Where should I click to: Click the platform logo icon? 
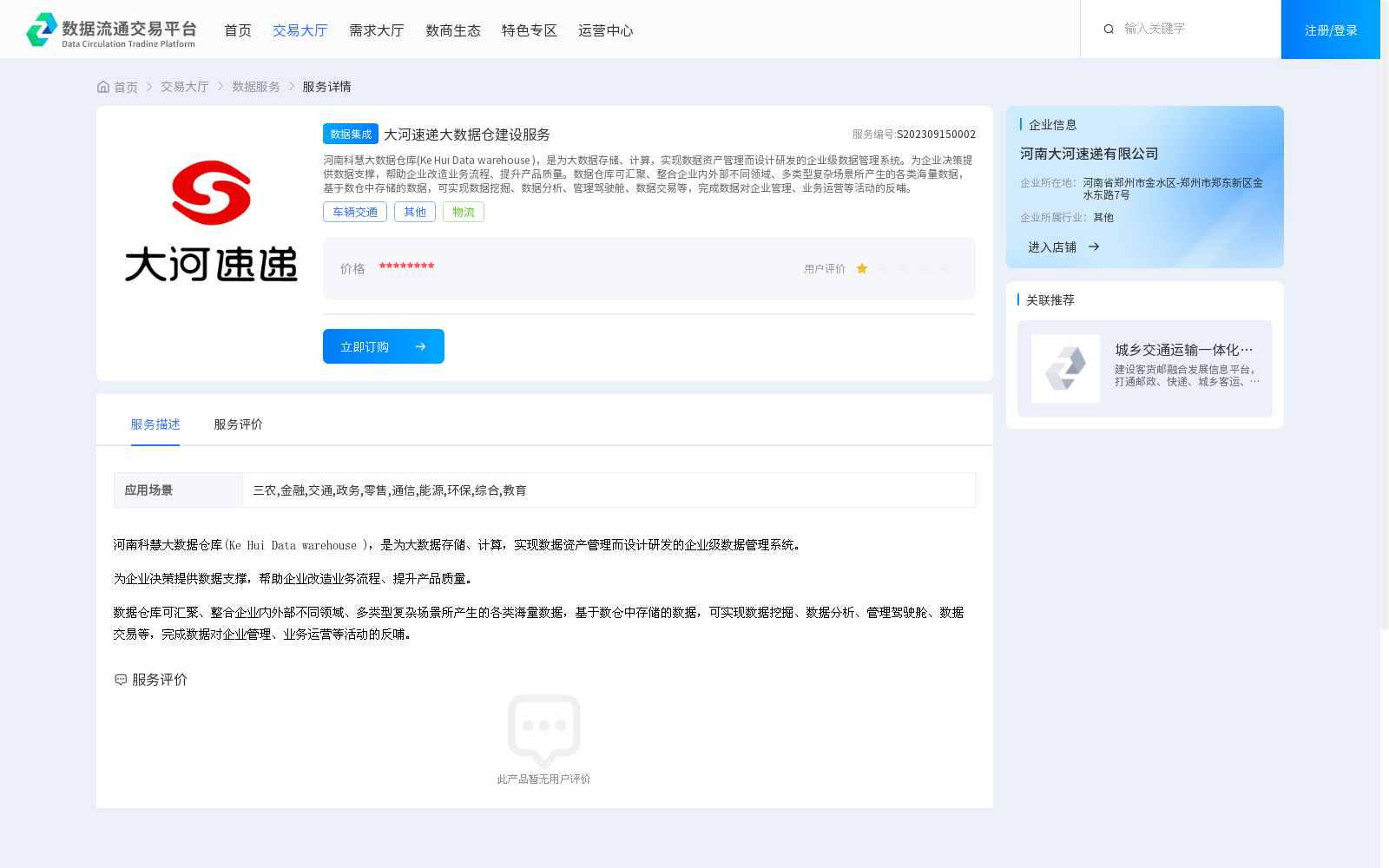click(x=42, y=30)
